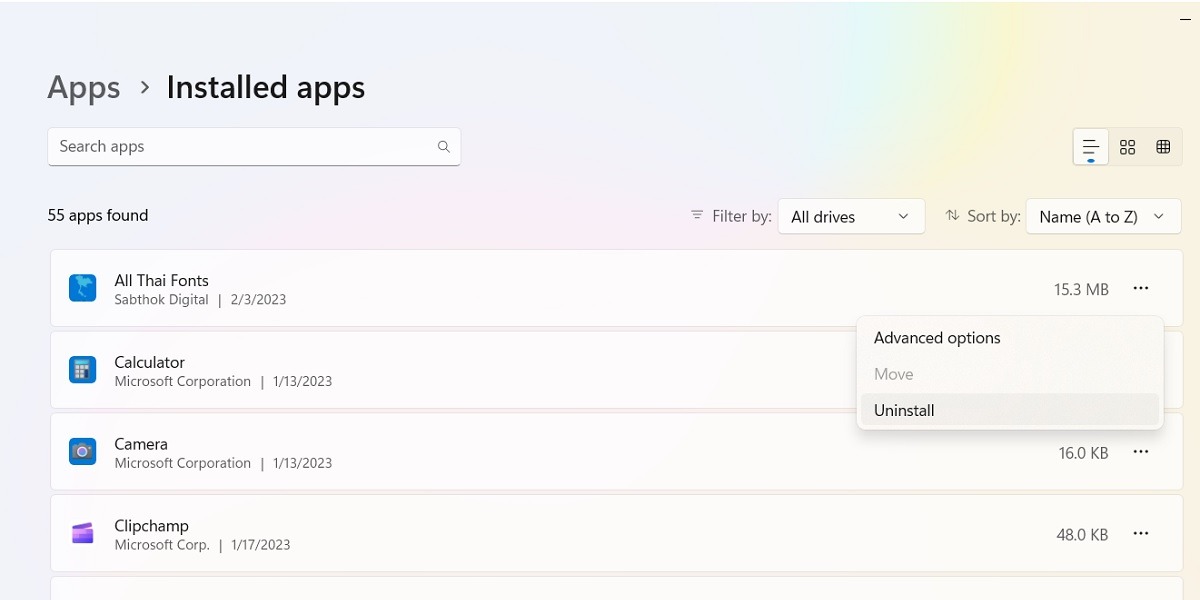Click the sort arrows icon beside Sort by

pos(951,215)
